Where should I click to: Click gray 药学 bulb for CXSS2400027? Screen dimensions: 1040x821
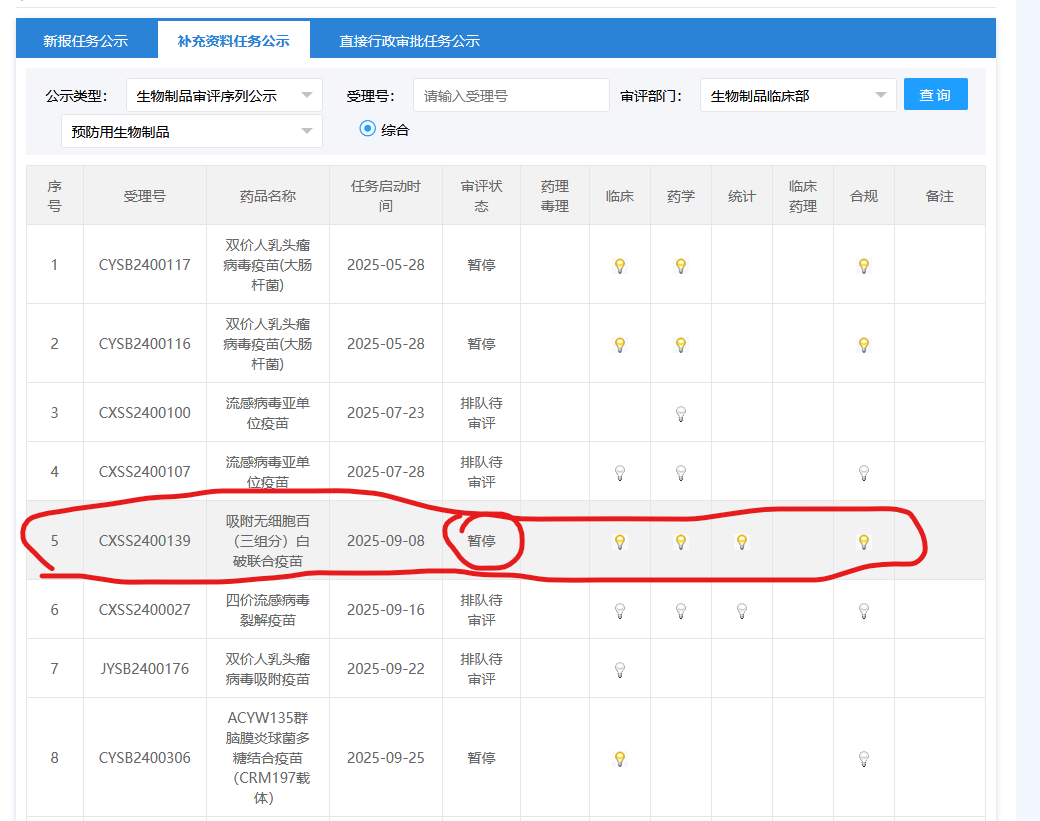pos(681,611)
